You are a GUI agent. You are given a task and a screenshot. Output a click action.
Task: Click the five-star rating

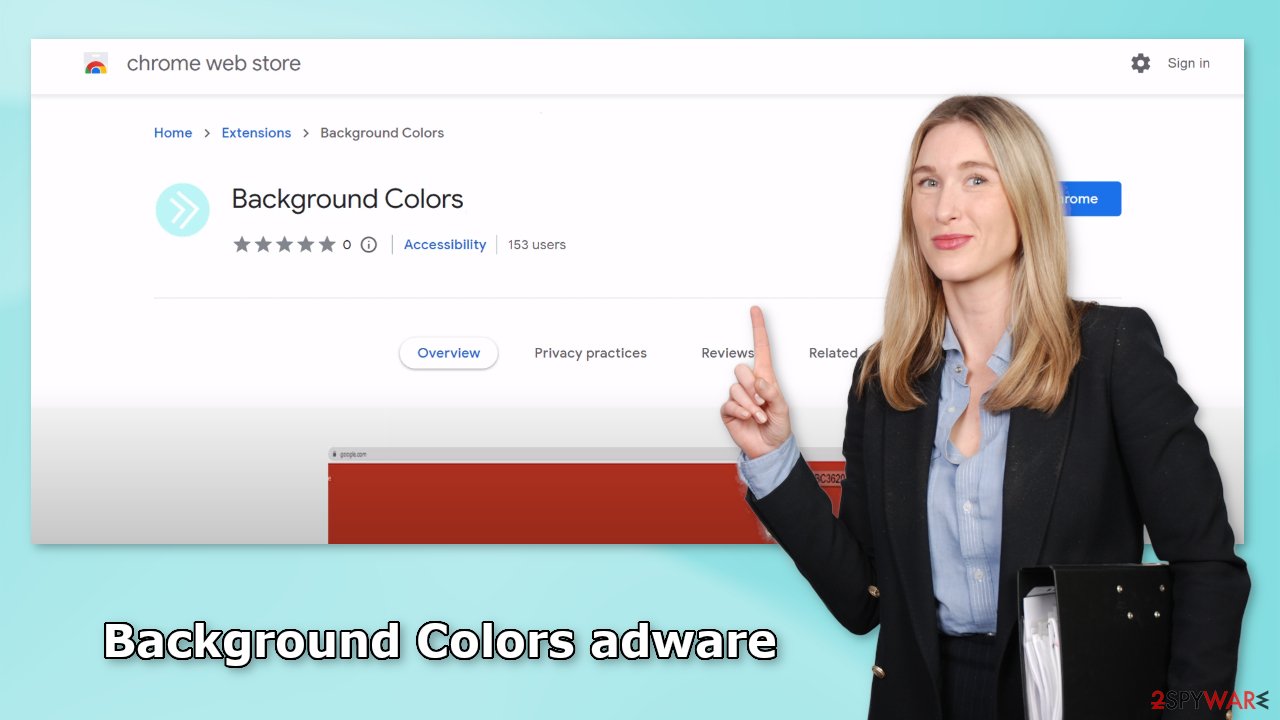click(285, 244)
